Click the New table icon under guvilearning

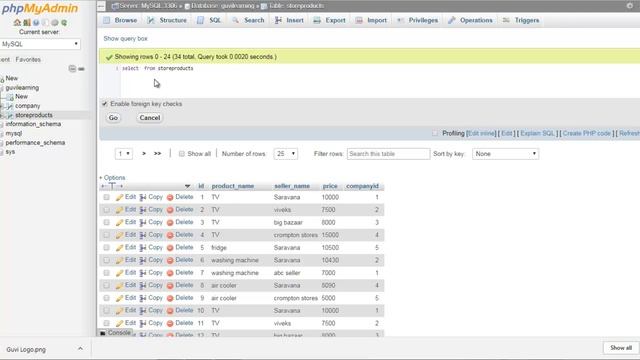[10, 97]
